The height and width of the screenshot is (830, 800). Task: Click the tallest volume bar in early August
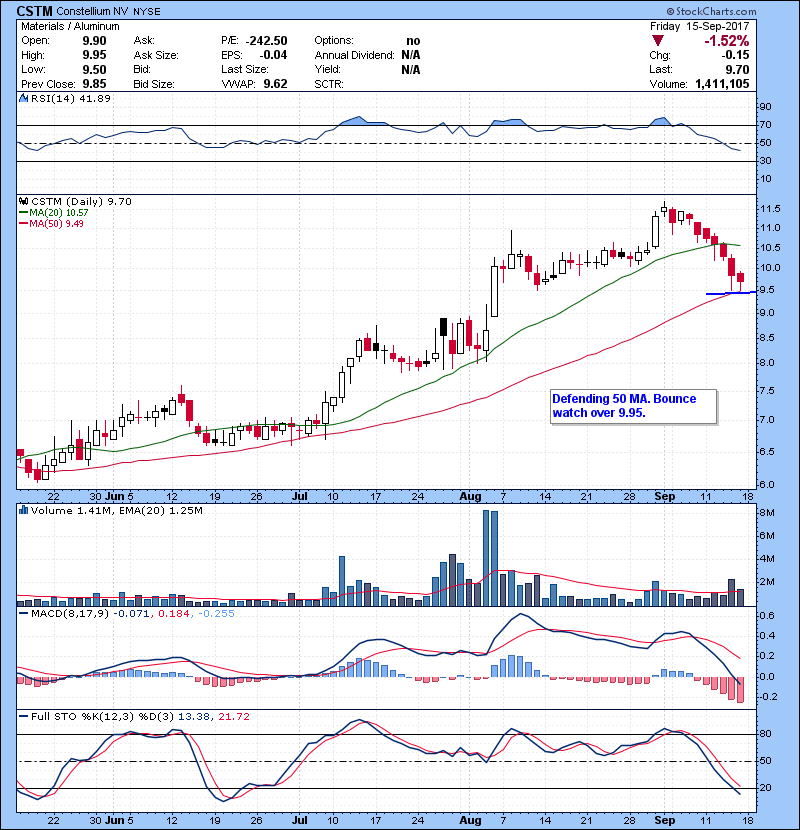pos(486,558)
